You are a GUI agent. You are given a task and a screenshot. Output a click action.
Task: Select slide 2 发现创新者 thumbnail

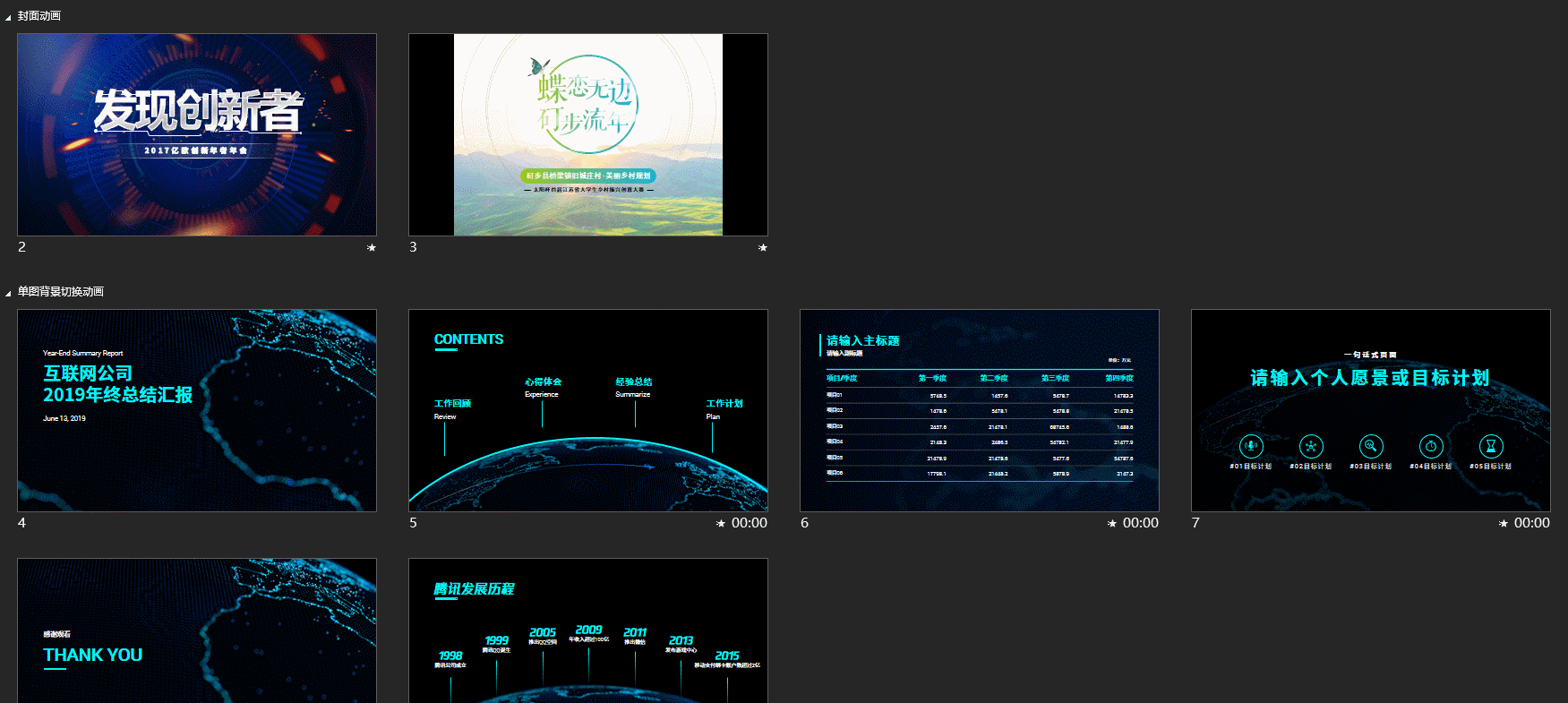(197, 135)
